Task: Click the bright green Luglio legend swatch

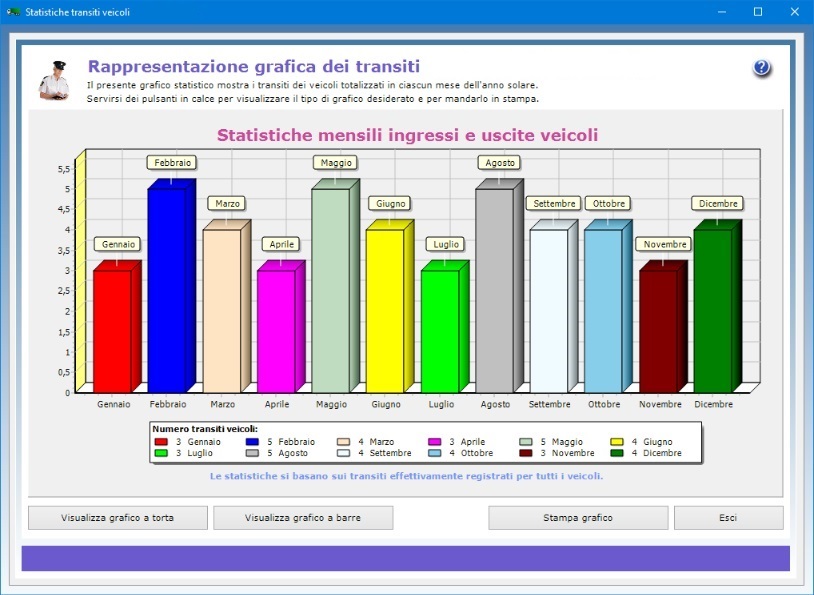Action: 161,453
